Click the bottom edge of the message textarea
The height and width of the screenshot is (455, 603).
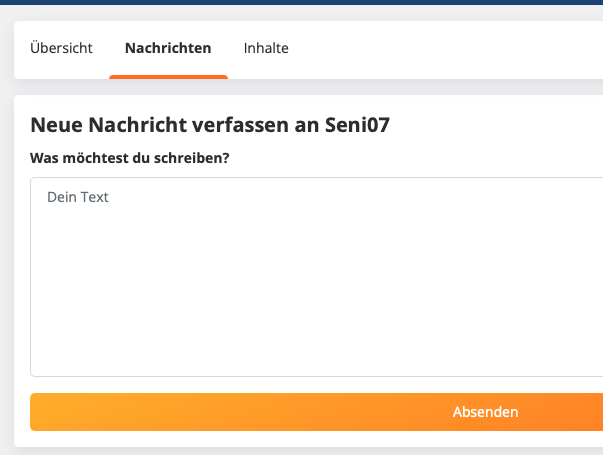[316, 376]
